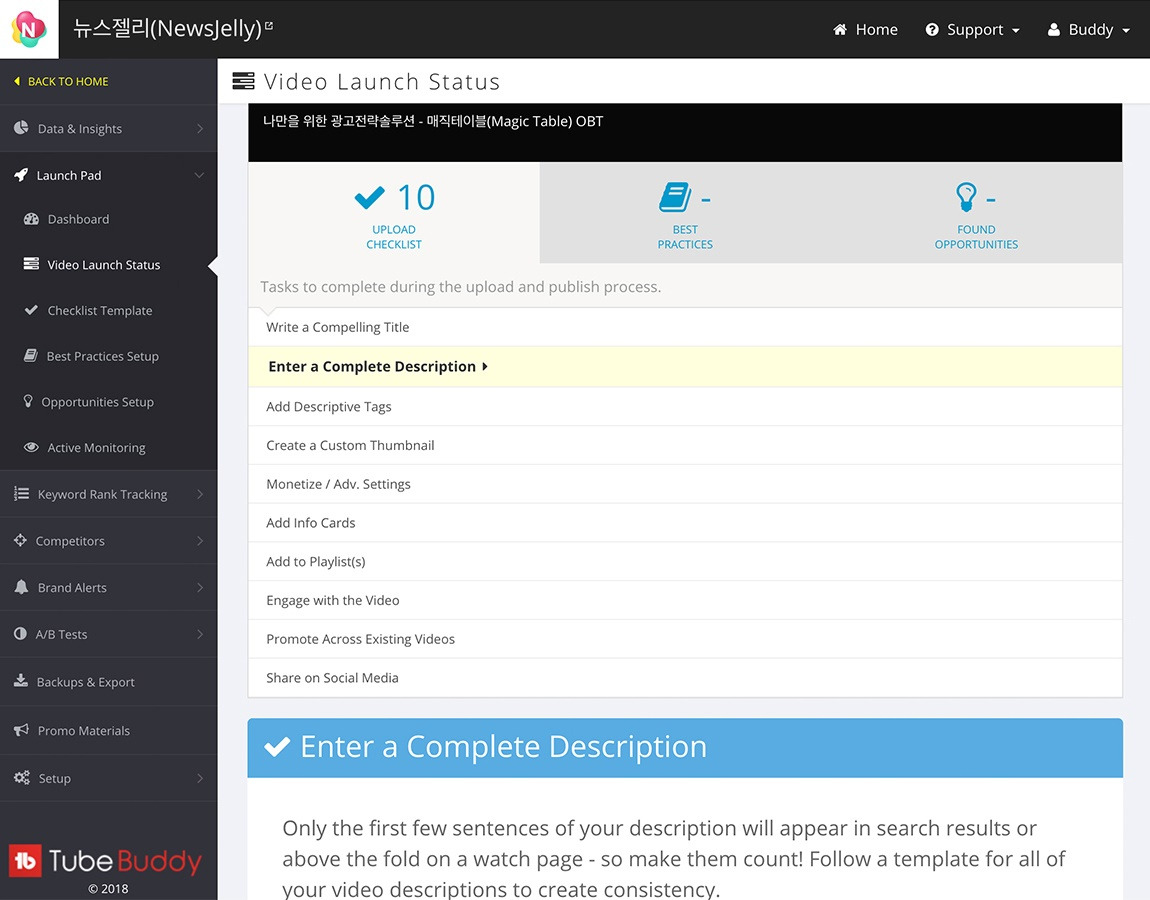Click the Backups & Export download icon

(21, 681)
